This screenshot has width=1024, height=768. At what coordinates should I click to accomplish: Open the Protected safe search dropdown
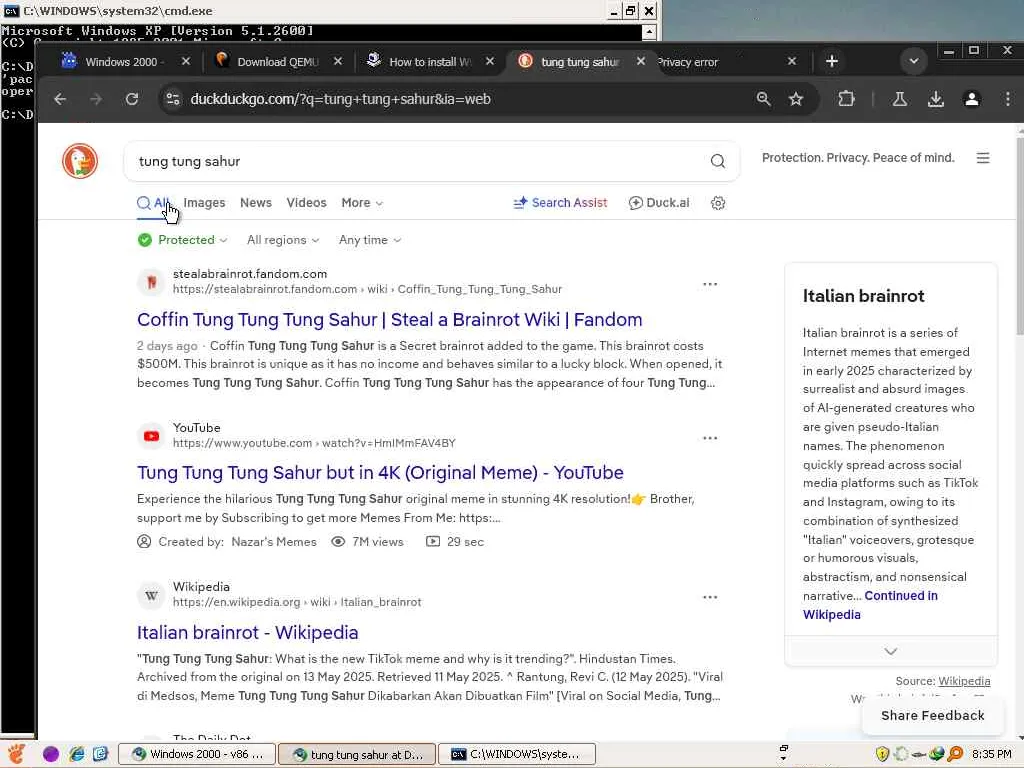click(x=183, y=240)
